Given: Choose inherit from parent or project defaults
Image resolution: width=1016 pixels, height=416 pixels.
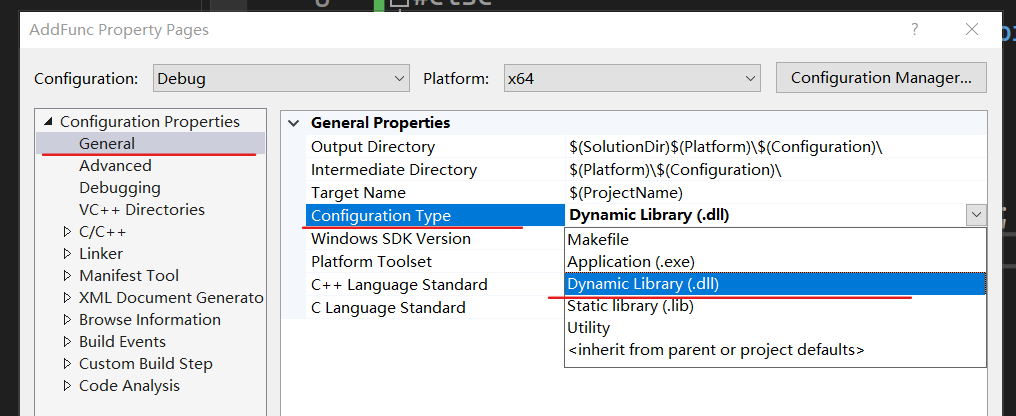Looking at the screenshot, I should coord(715,350).
